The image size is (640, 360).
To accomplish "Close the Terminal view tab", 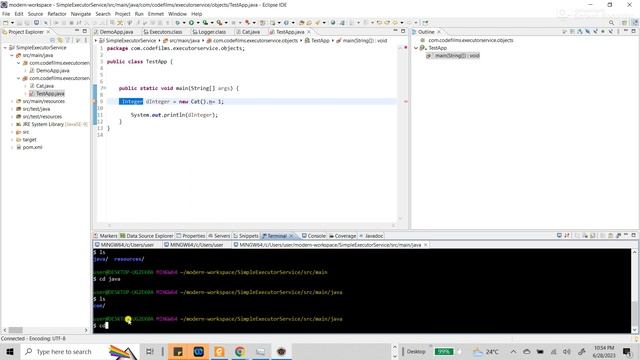I will coord(291,236).
